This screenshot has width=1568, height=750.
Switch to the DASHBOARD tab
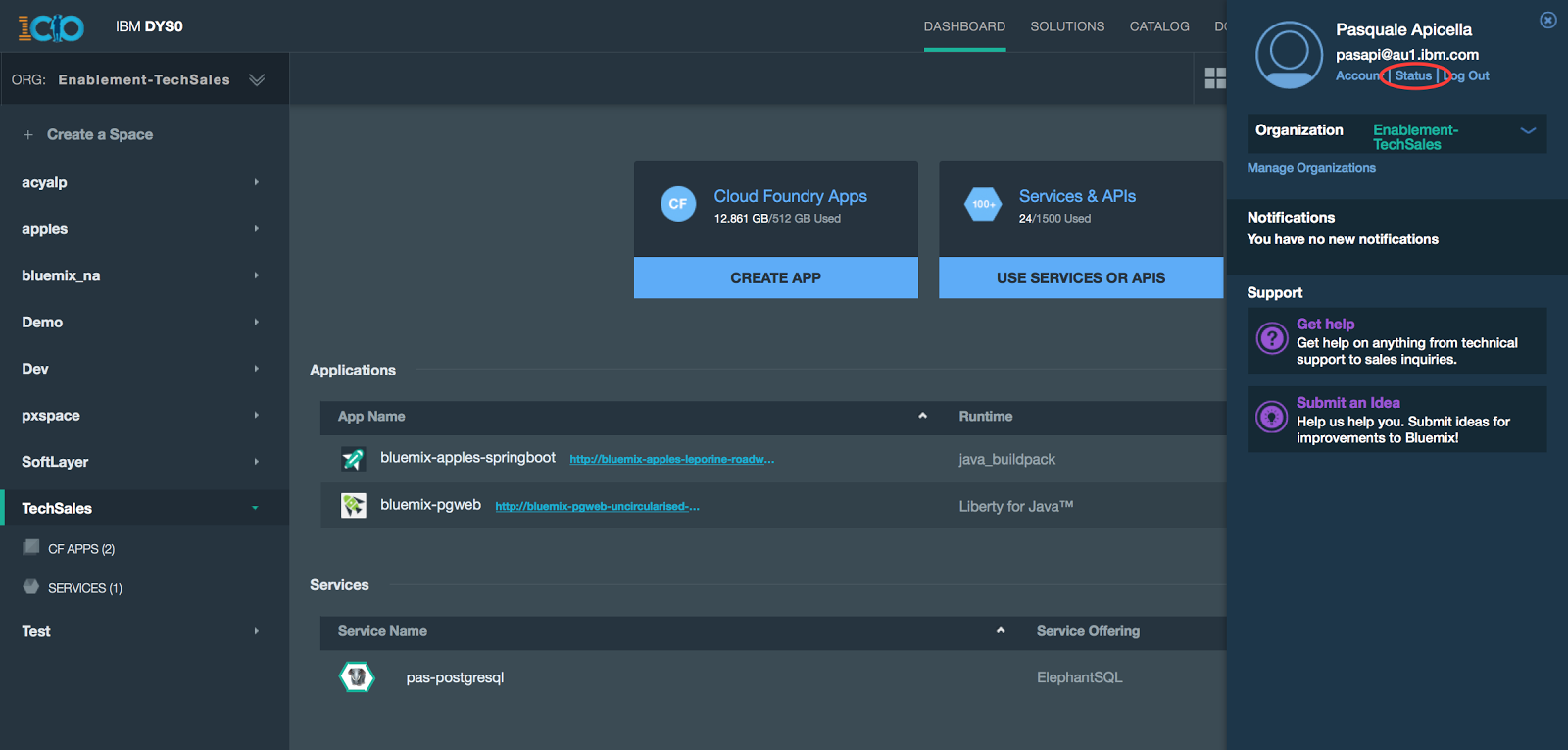[x=964, y=26]
